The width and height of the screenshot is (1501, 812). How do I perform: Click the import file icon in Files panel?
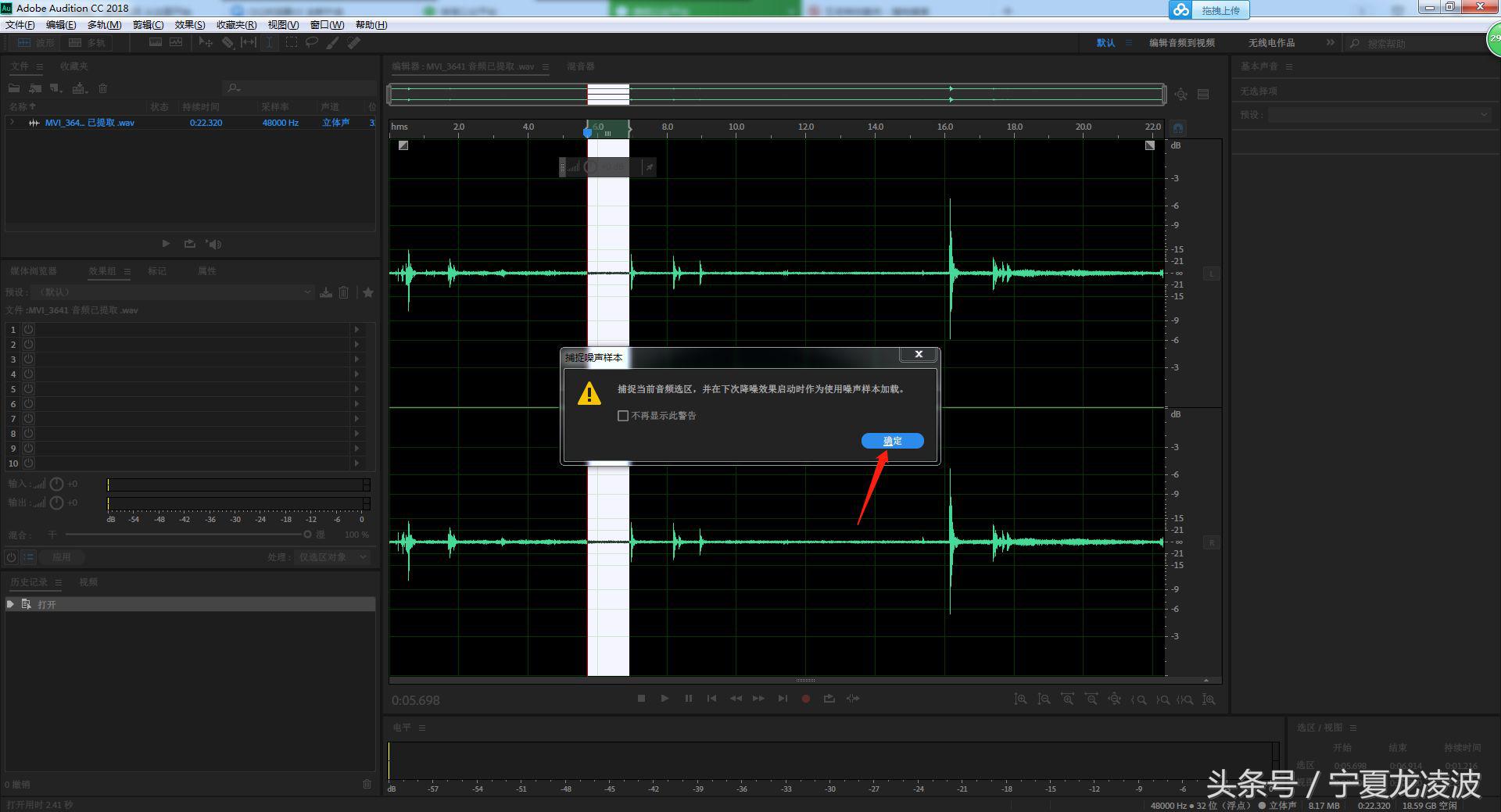[35, 88]
